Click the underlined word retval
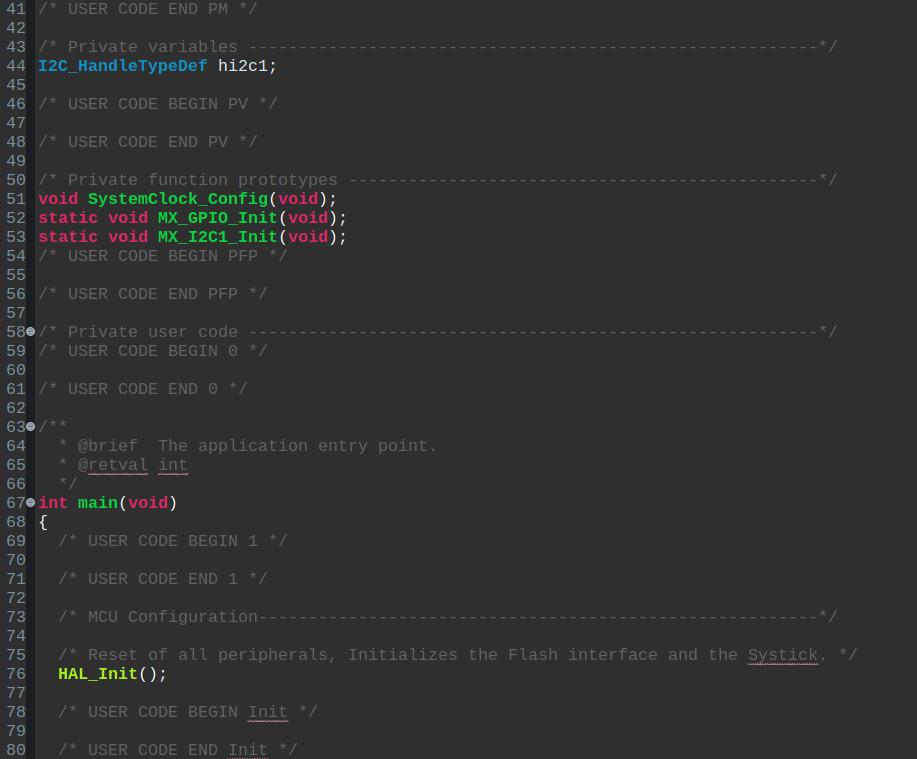Viewport: 917px width, 759px height. point(117,465)
